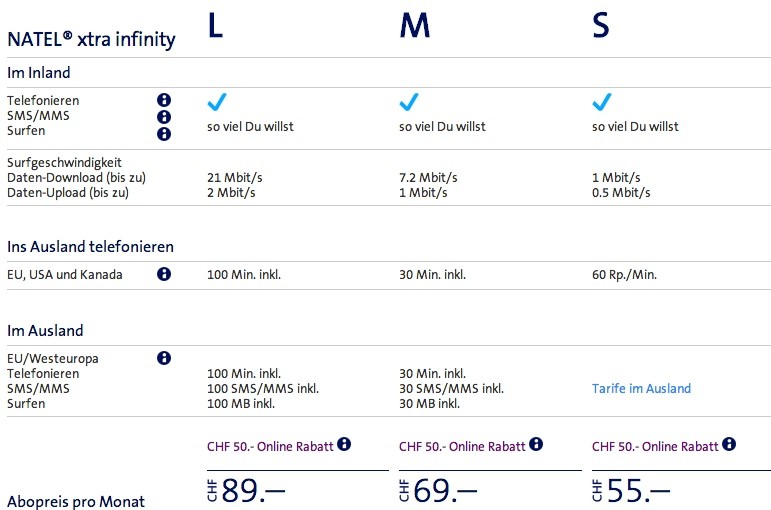The height and width of the screenshot is (510, 771).
Task: Click info icon next to SMS/MMS
Action: 164,117
